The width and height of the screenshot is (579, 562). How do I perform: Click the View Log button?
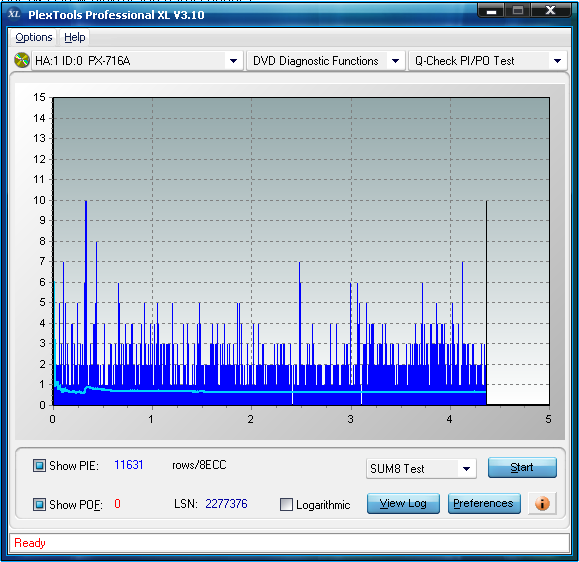point(403,504)
